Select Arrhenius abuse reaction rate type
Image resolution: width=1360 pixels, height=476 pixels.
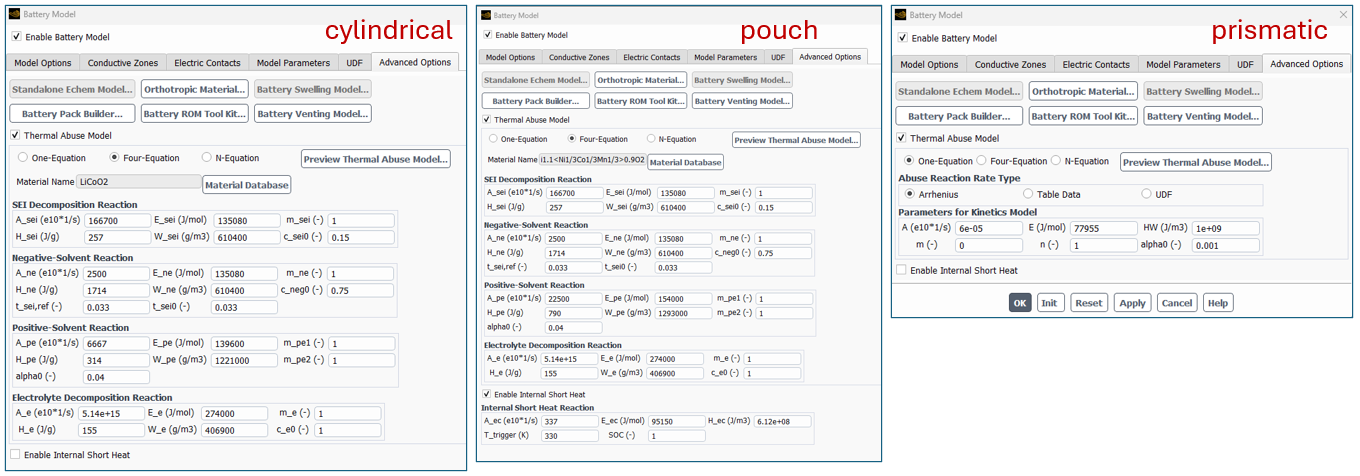[x=909, y=194]
